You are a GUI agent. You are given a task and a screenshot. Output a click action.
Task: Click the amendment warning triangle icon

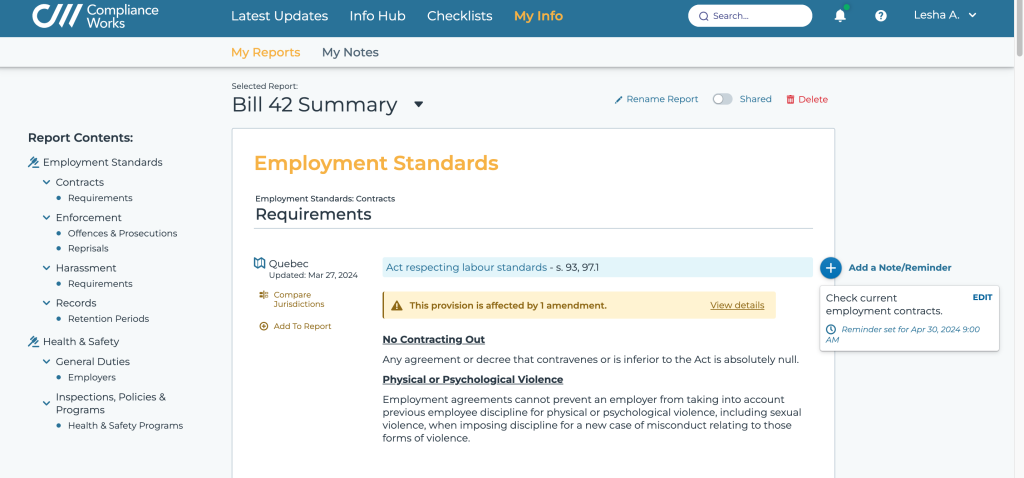[x=396, y=305]
